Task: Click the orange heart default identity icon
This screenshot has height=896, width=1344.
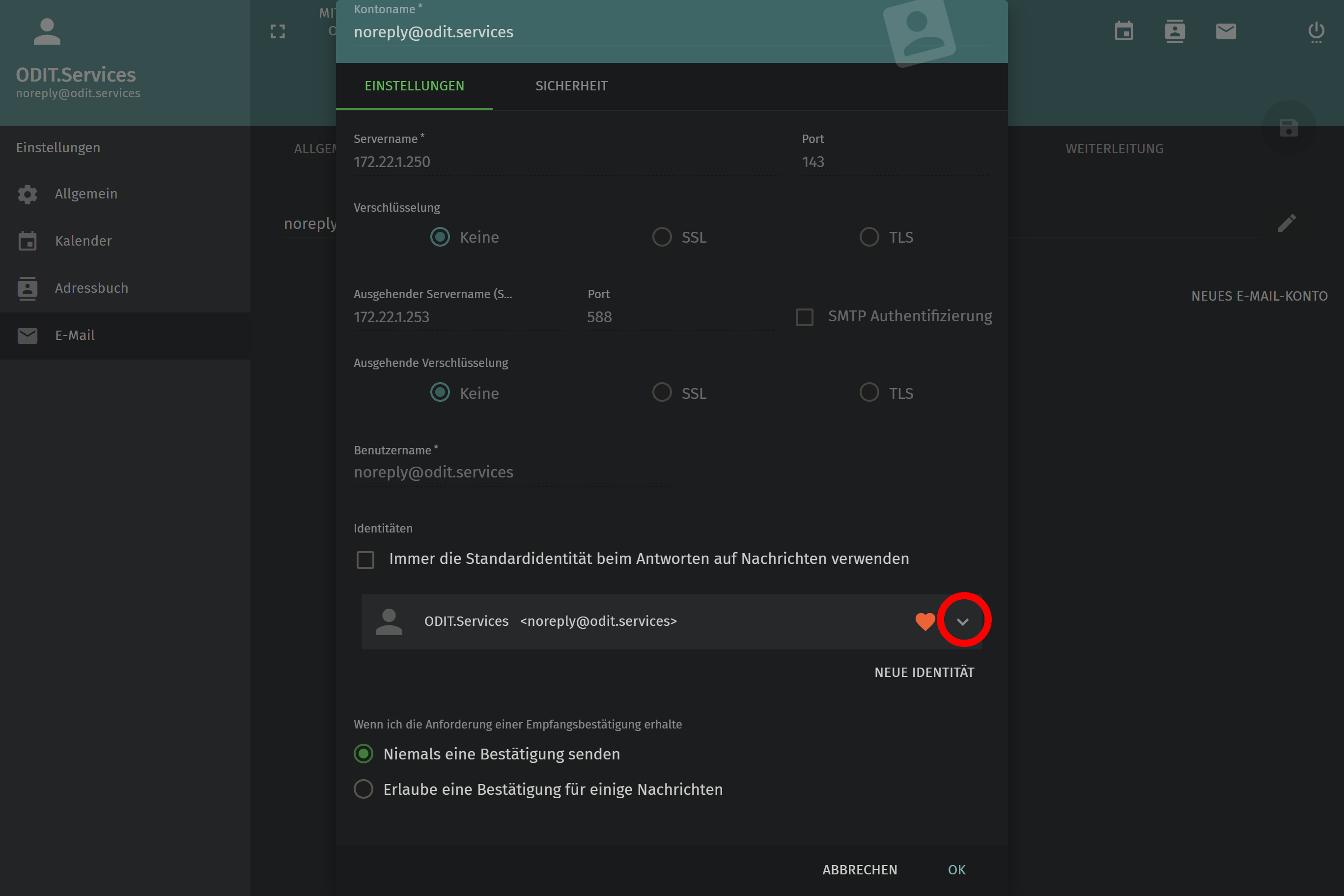Action: tap(924, 621)
